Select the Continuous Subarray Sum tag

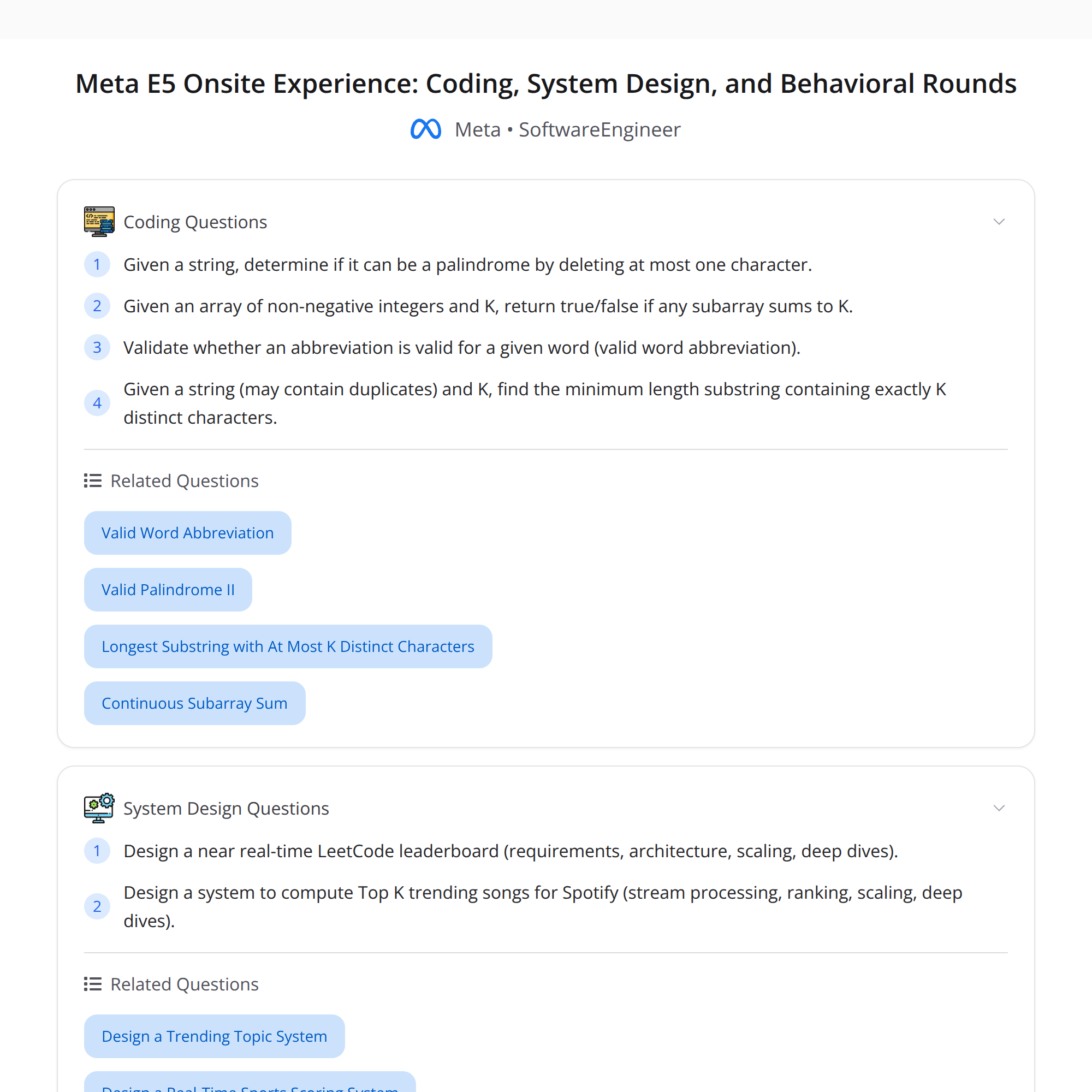tap(194, 703)
